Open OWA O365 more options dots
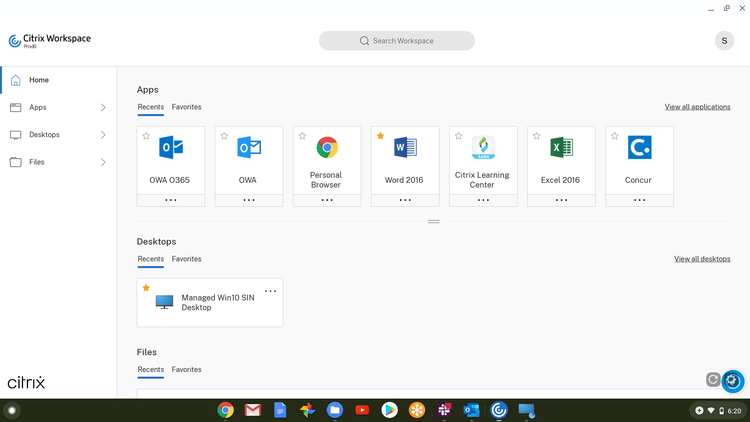This screenshot has height=422, width=750. [171, 200]
